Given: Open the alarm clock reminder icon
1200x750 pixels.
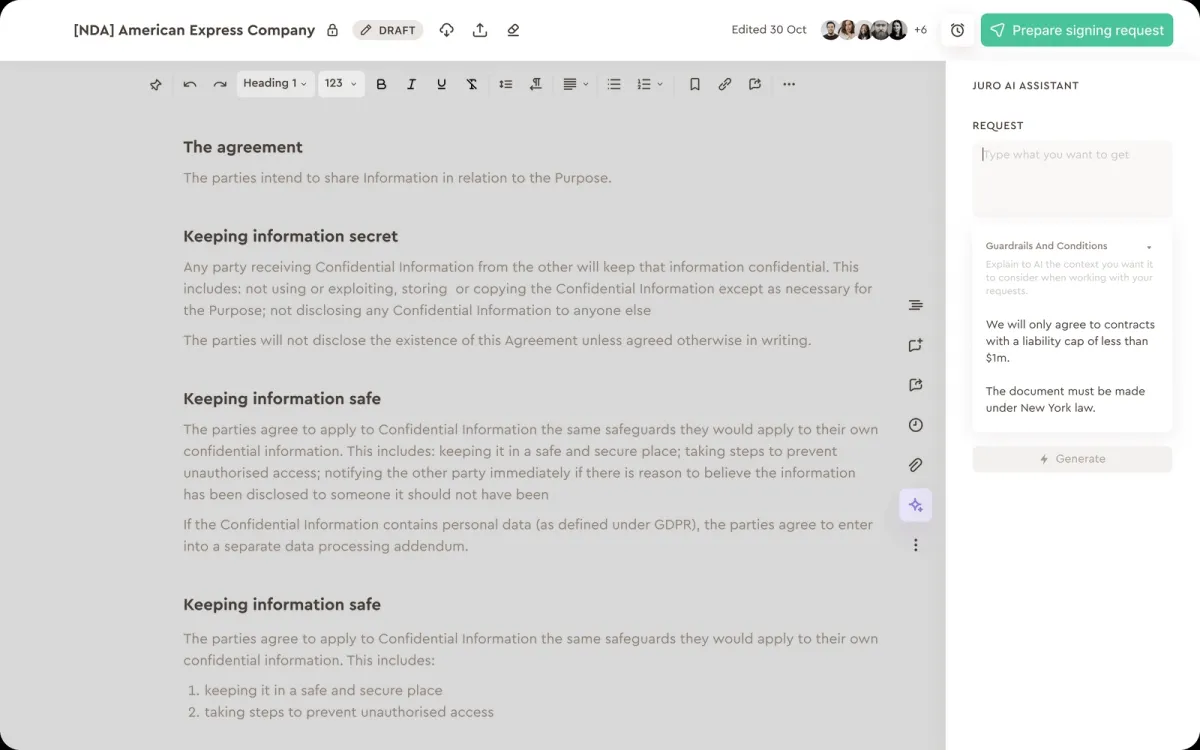Looking at the screenshot, I should pos(957,30).
